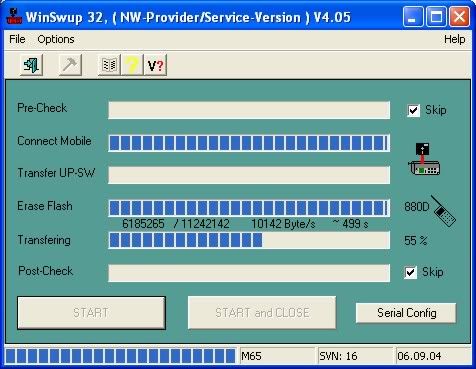Open the Serial Config button

[x=406, y=313]
